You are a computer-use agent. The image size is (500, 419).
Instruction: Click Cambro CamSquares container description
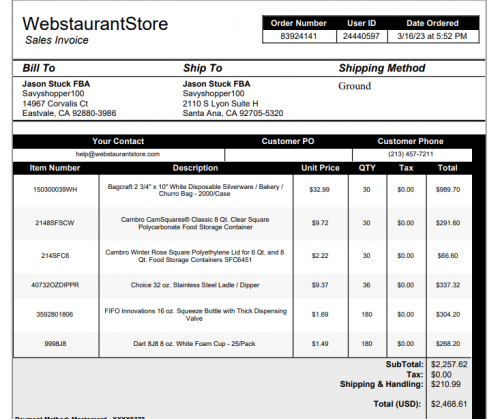coord(195,223)
